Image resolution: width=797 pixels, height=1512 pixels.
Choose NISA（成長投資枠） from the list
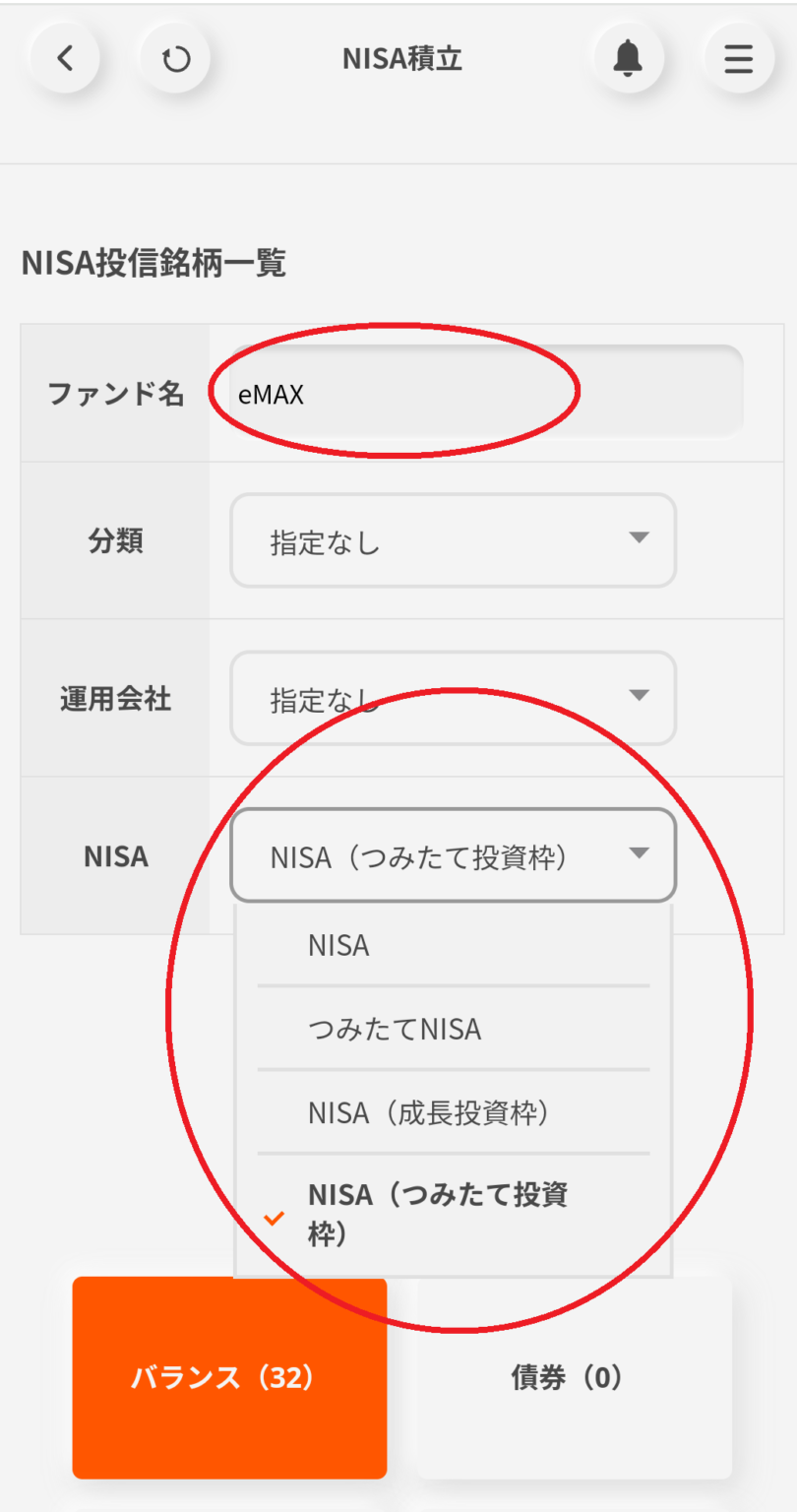[x=453, y=1111]
